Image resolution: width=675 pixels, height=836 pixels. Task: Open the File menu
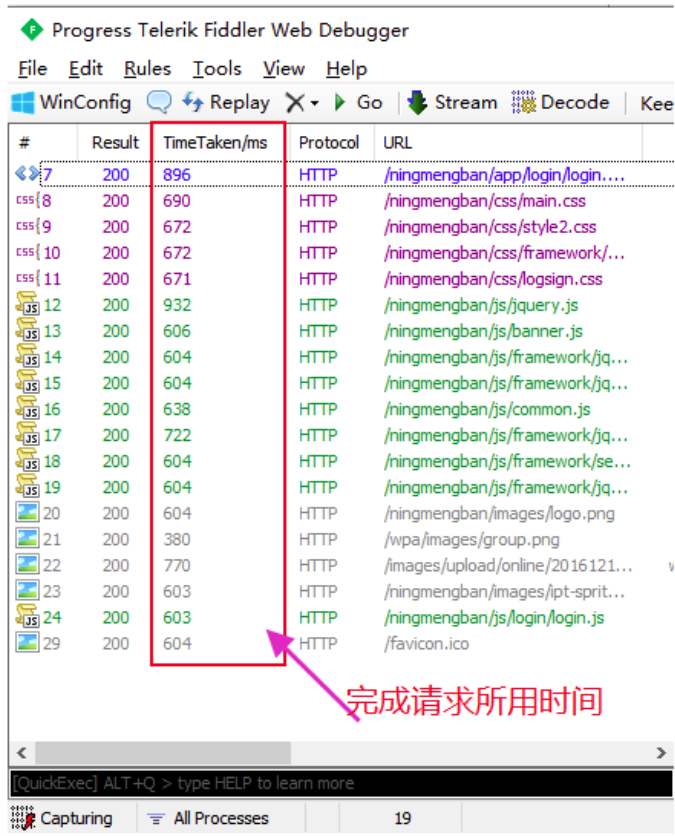pyautogui.click(x=33, y=69)
